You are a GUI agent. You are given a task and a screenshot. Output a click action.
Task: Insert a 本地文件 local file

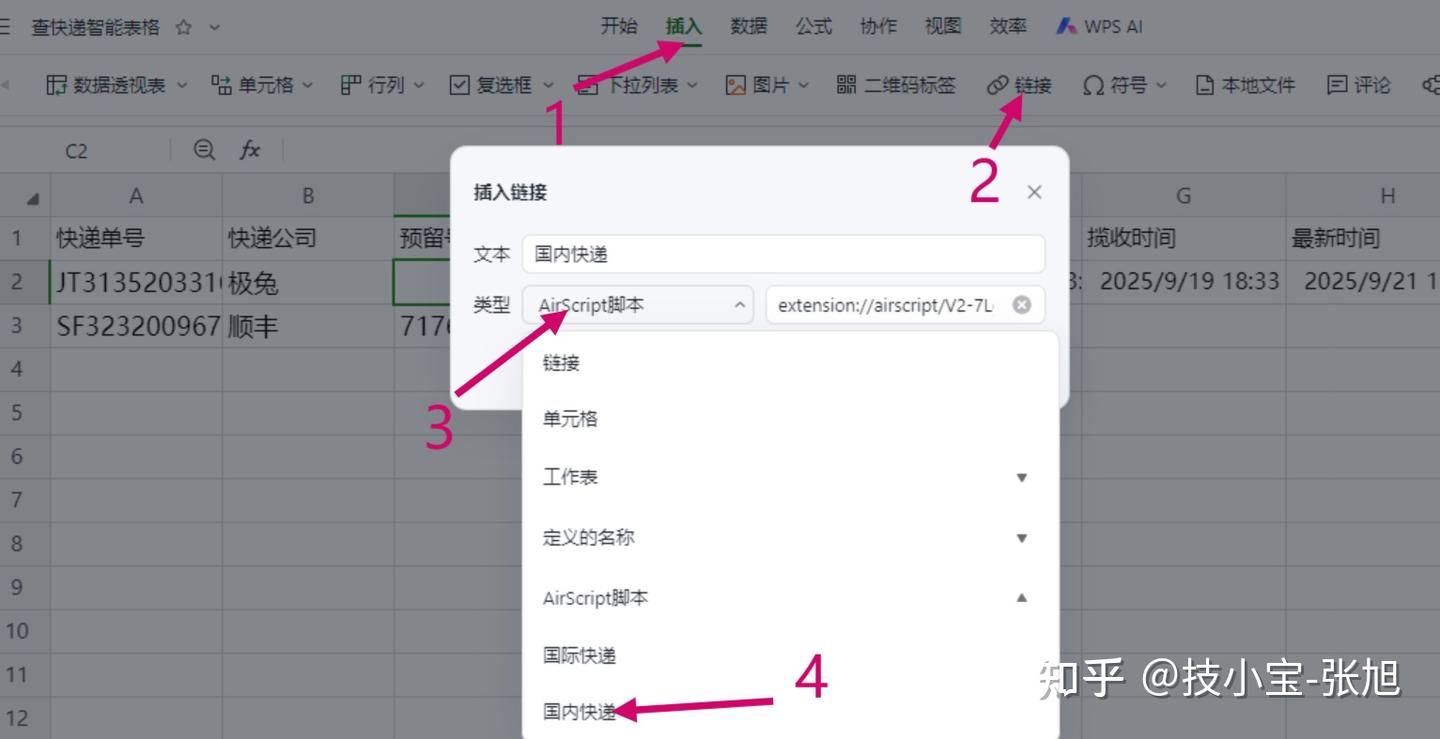1245,85
